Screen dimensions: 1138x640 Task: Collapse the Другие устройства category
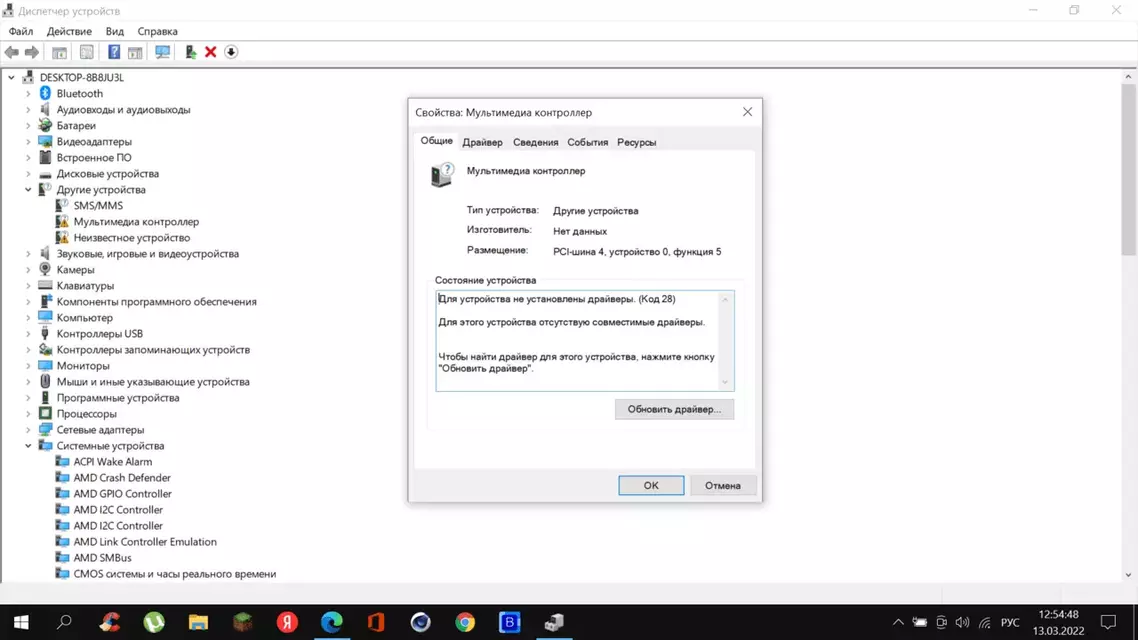pos(28,190)
